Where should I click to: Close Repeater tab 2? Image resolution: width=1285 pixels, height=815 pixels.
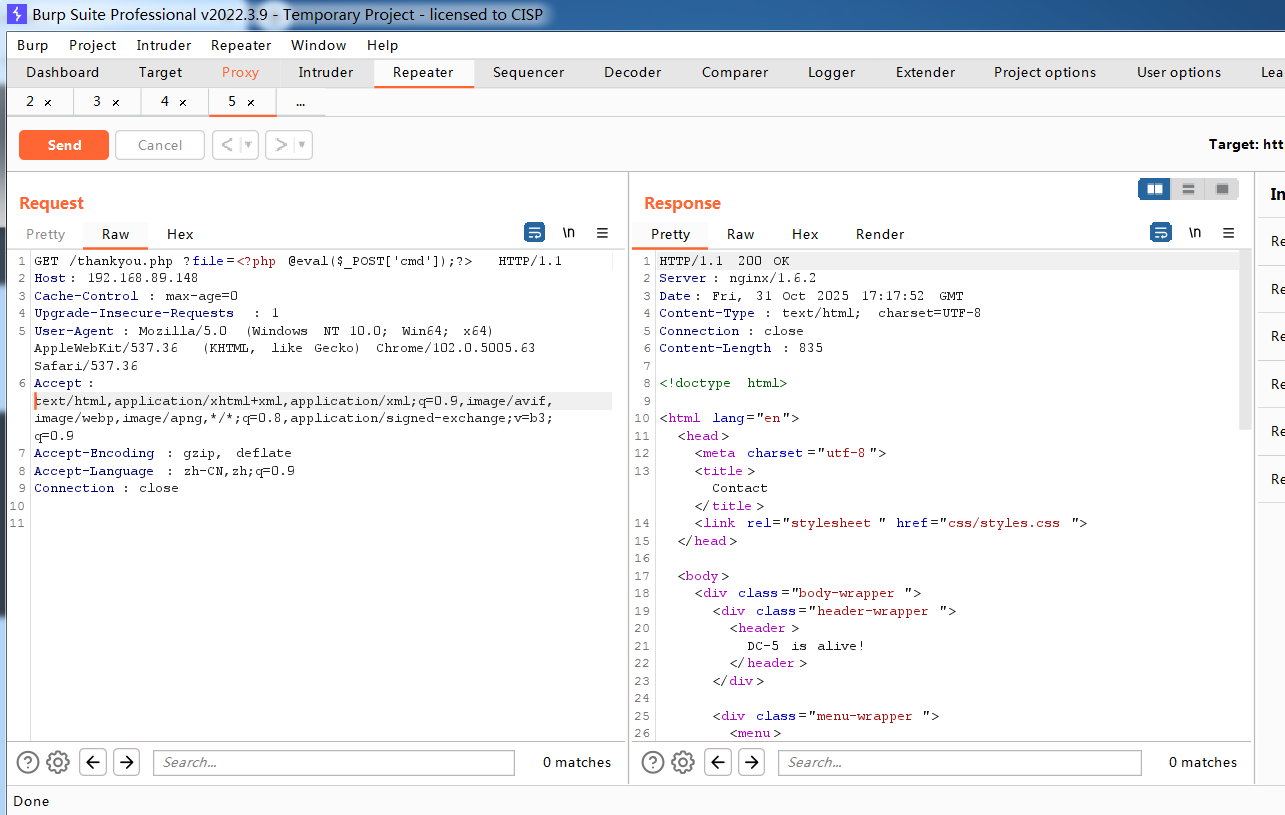(48, 103)
